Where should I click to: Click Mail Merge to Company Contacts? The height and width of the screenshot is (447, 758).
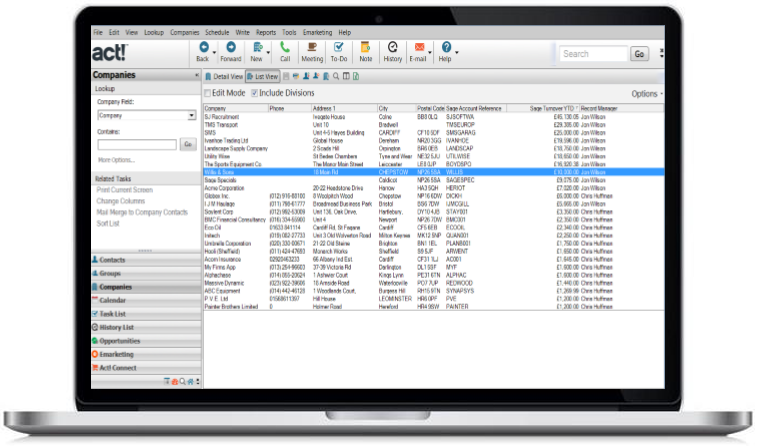[142, 212]
